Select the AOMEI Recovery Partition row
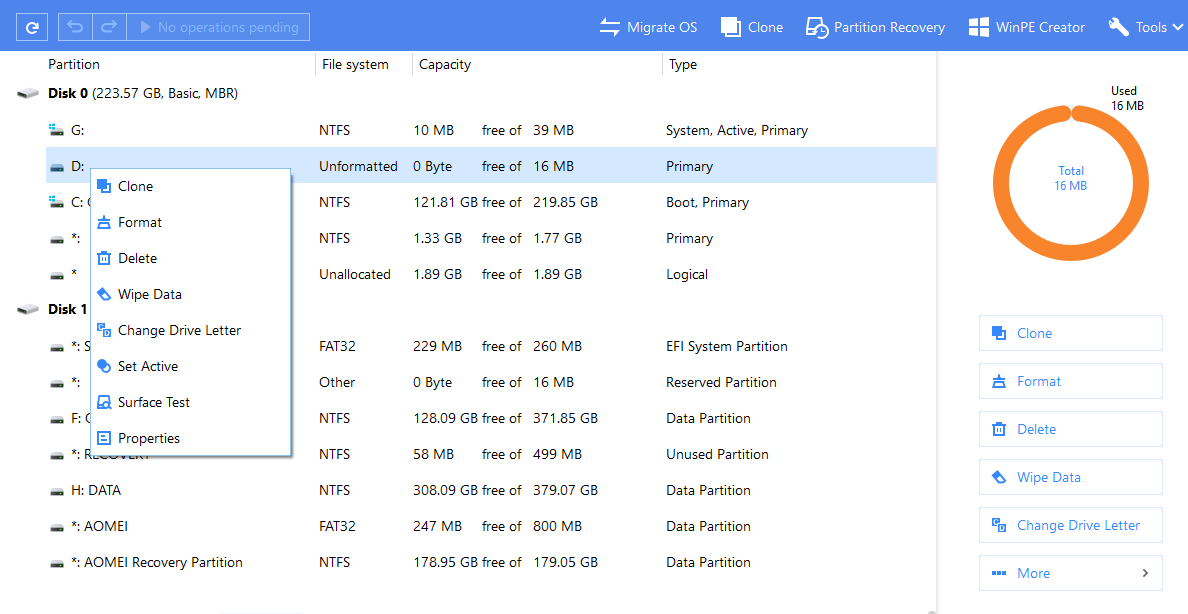The height and width of the screenshot is (614, 1188). 490,562
